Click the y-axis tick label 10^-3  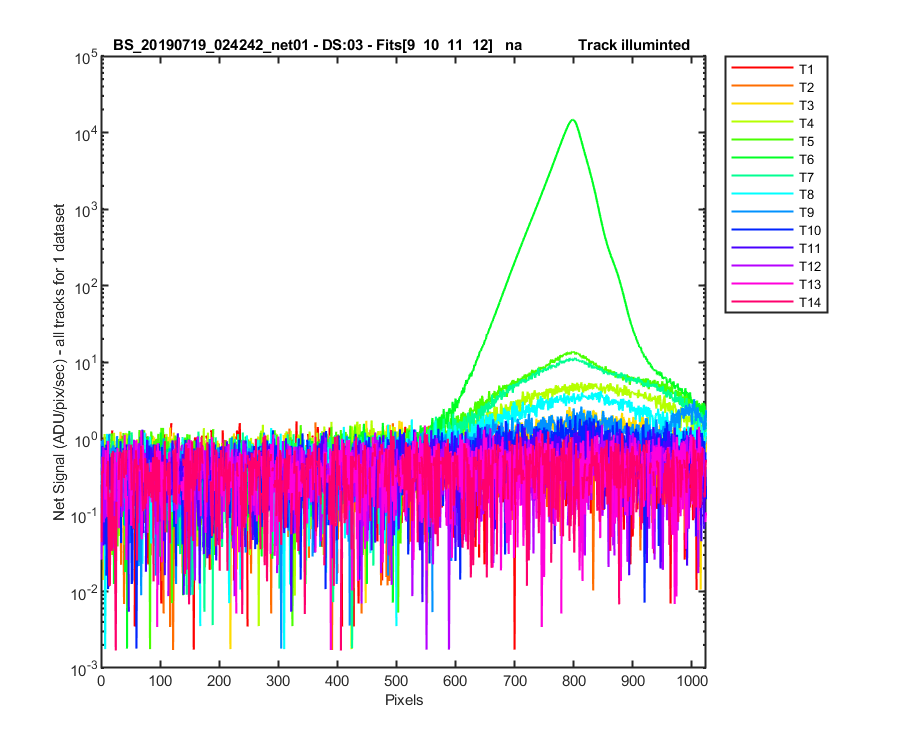tap(85, 669)
